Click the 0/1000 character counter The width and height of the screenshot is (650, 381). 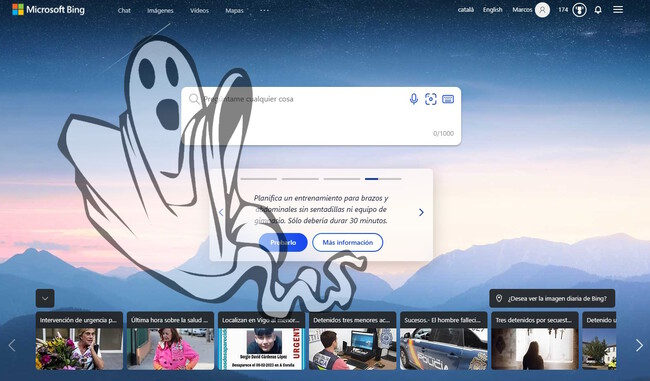(443, 133)
